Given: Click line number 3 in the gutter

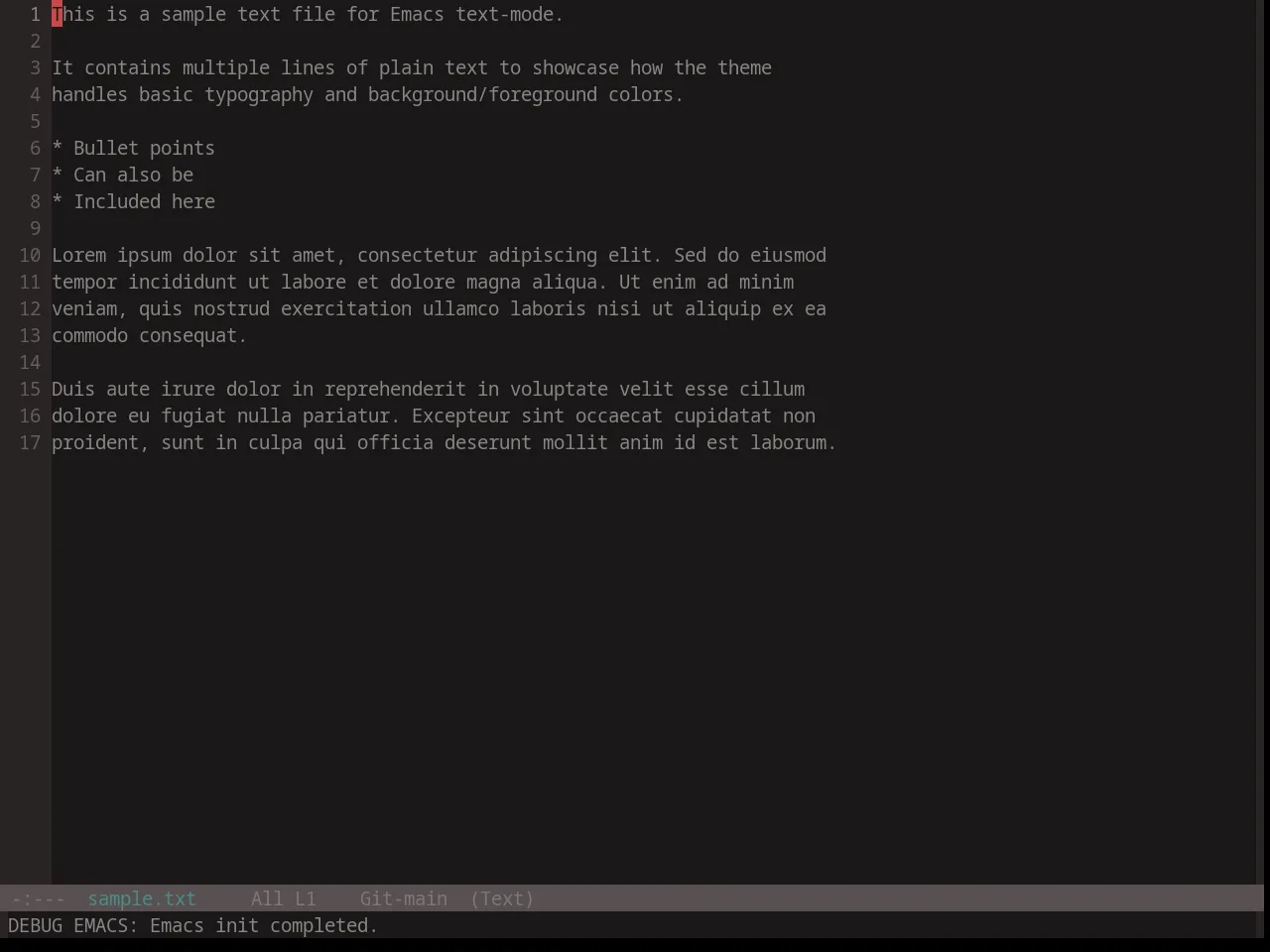Looking at the screenshot, I should (35, 68).
